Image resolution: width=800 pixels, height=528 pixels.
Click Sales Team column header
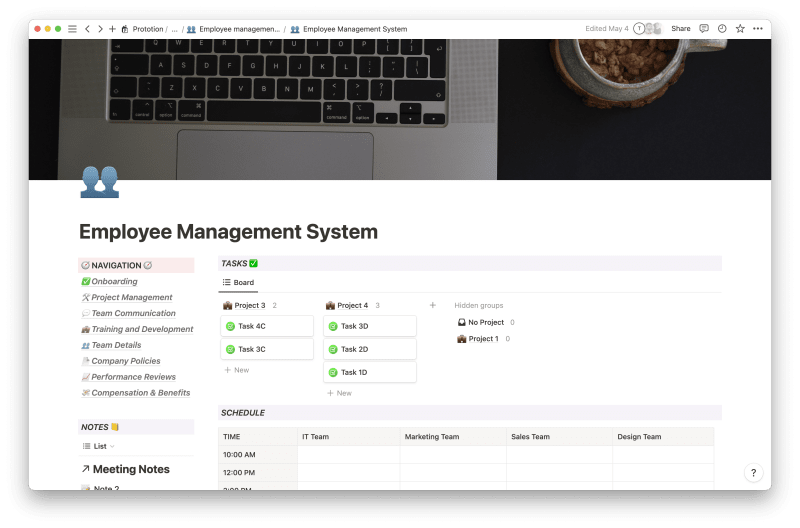click(x=559, y=437)
